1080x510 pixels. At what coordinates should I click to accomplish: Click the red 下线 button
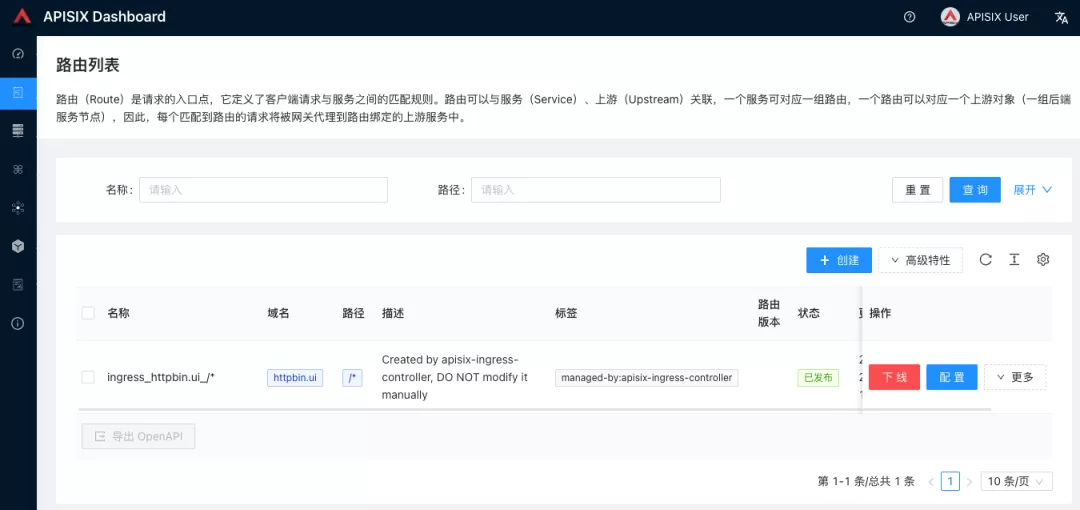894,377
